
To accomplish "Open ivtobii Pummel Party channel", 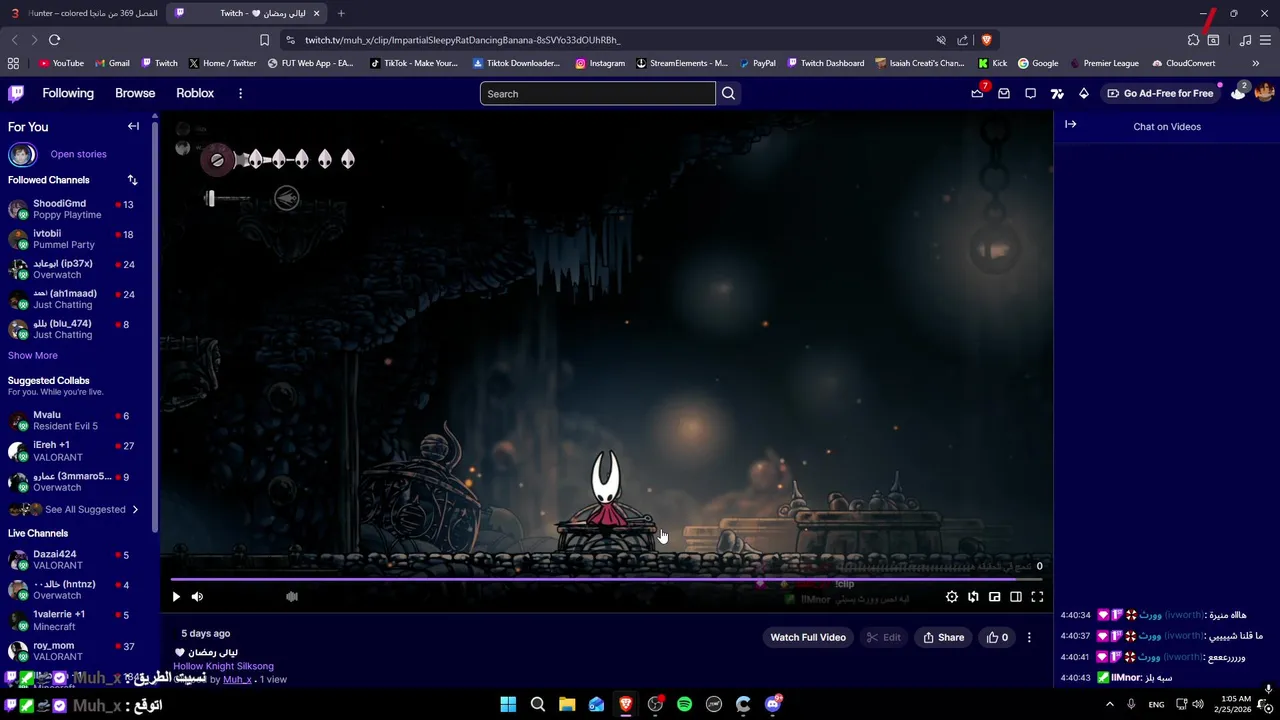I will (77, 239).
